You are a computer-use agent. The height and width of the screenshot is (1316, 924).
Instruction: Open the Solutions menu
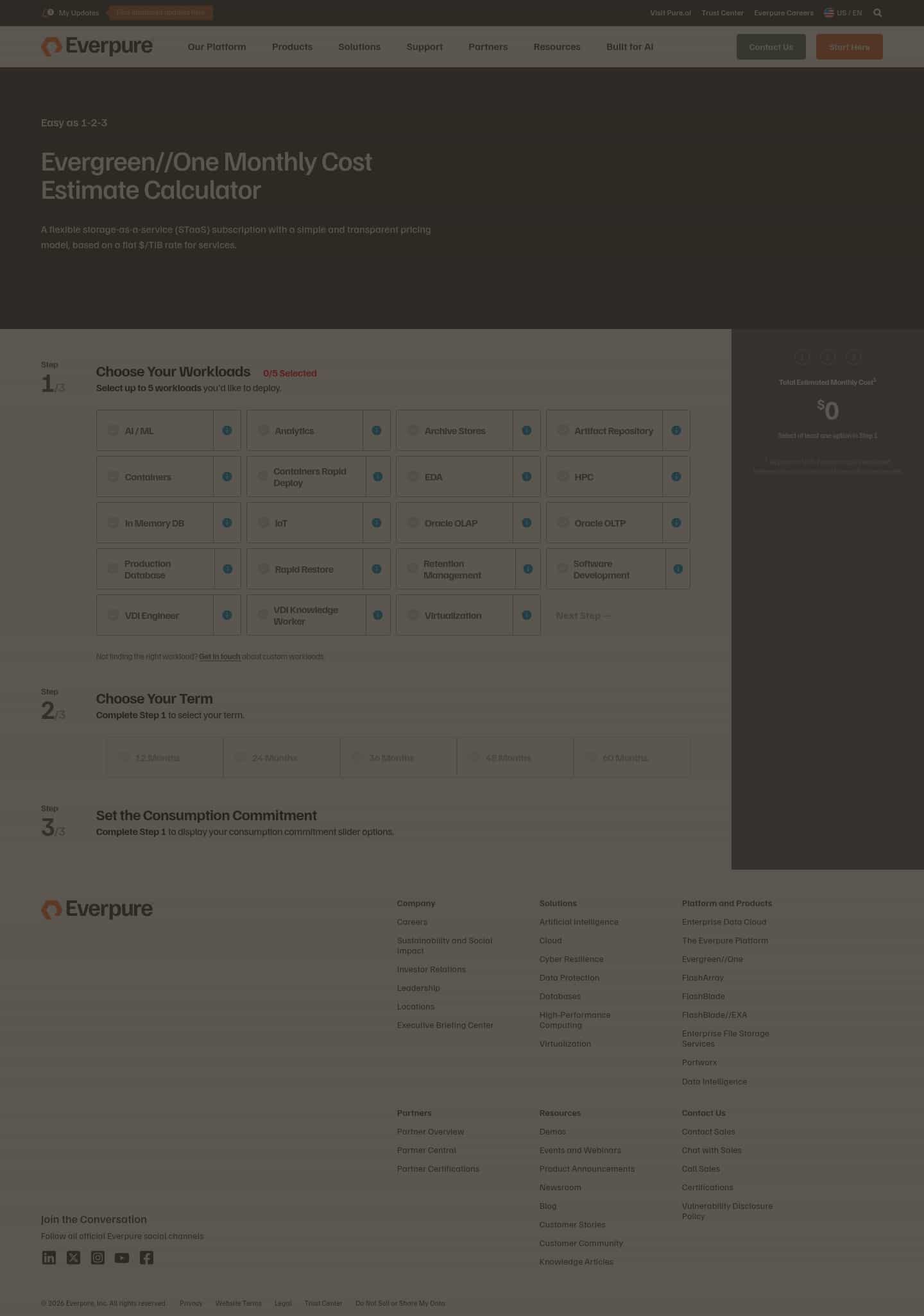click(359, 47)
